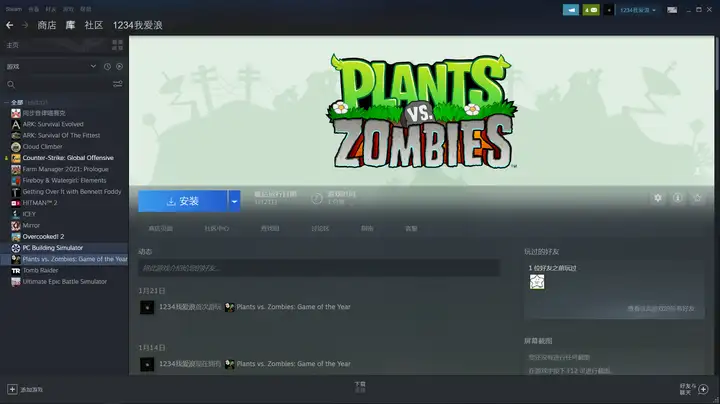Viewport: 720px width, 404px height.
Task: Open the 游戏 menu in the menu bar
Action: pyautogui.click(x=68, y=9)
